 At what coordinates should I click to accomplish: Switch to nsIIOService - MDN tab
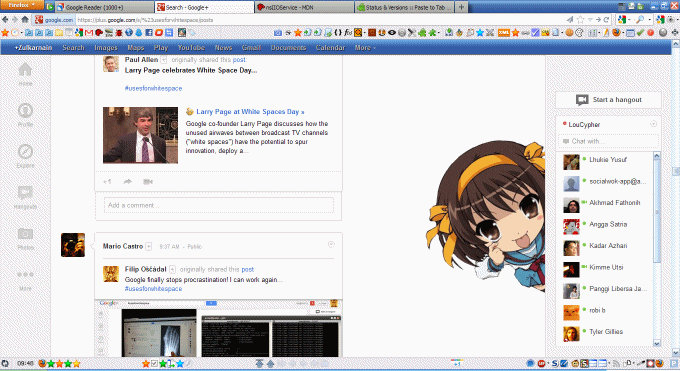tap(304, 7)
